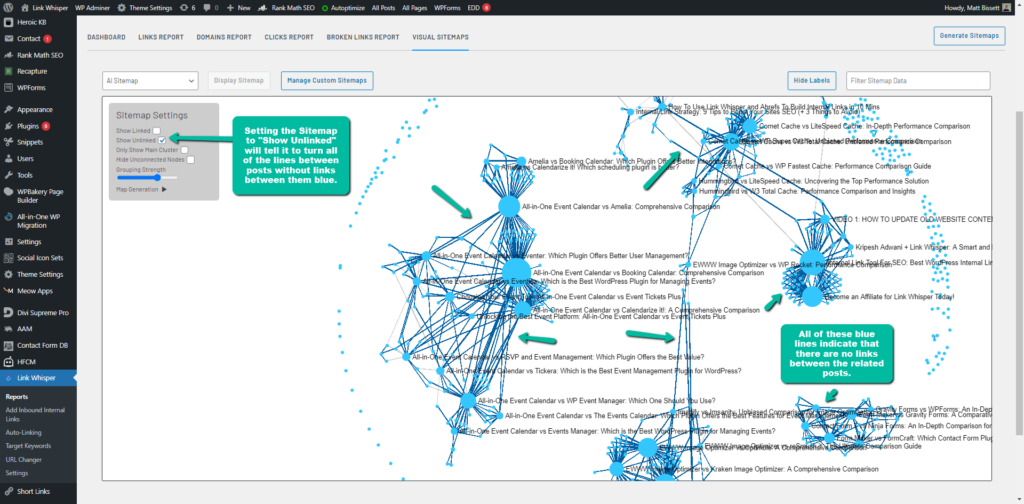The image size is (1024, 504).
Task: Open the AI Sitemap dropdown
Action: click(x=150, y=80)
